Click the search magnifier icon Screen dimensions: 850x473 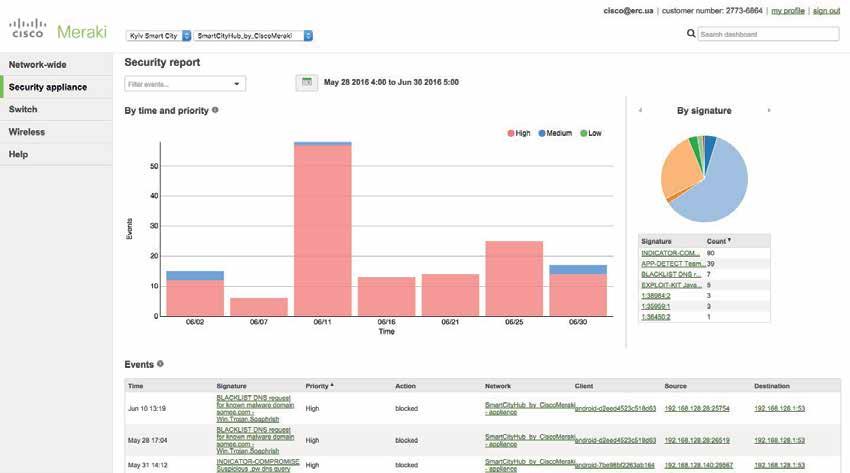click(691, 34)
